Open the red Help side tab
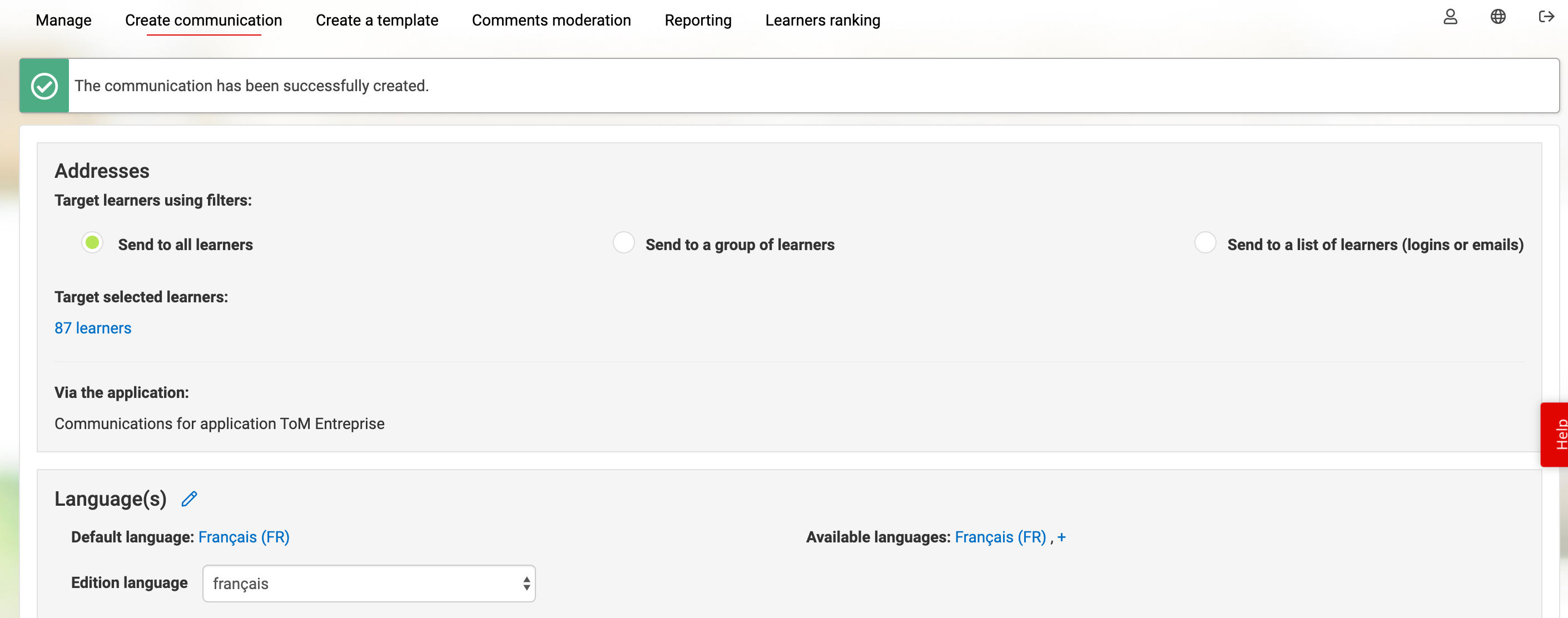 (1556, 434)
